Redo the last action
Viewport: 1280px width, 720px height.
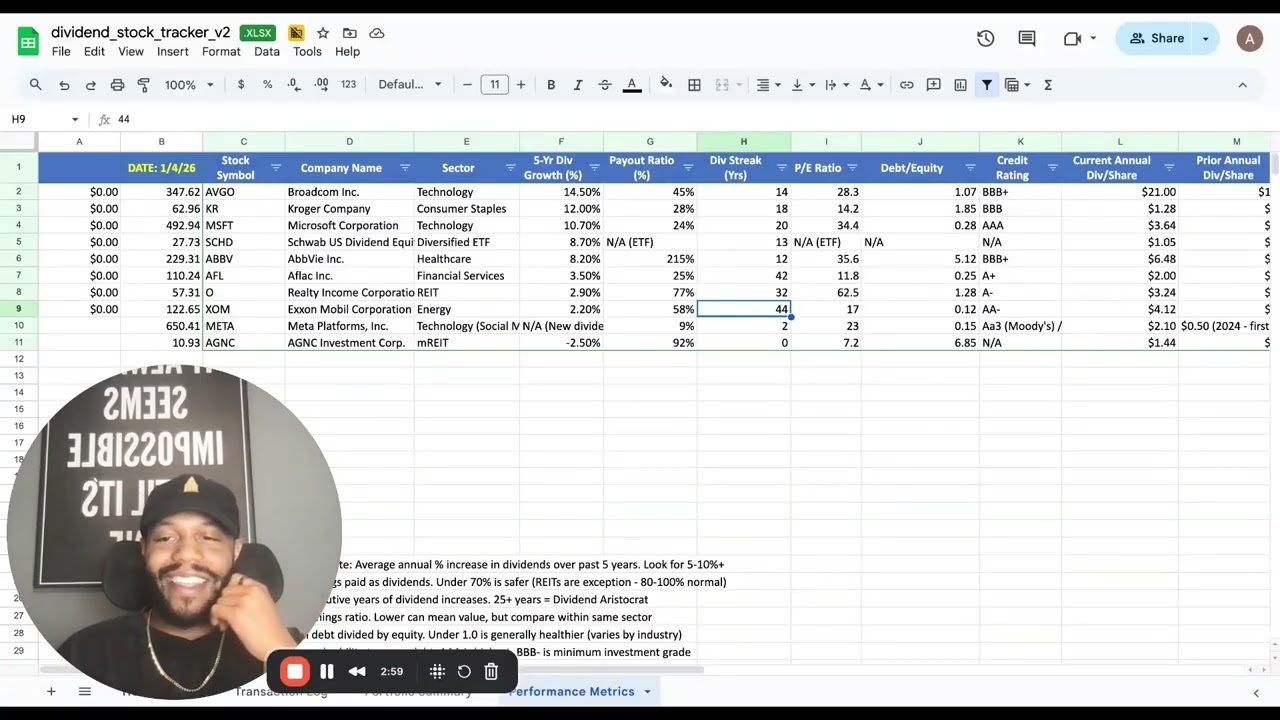click(x=91, y=85)
